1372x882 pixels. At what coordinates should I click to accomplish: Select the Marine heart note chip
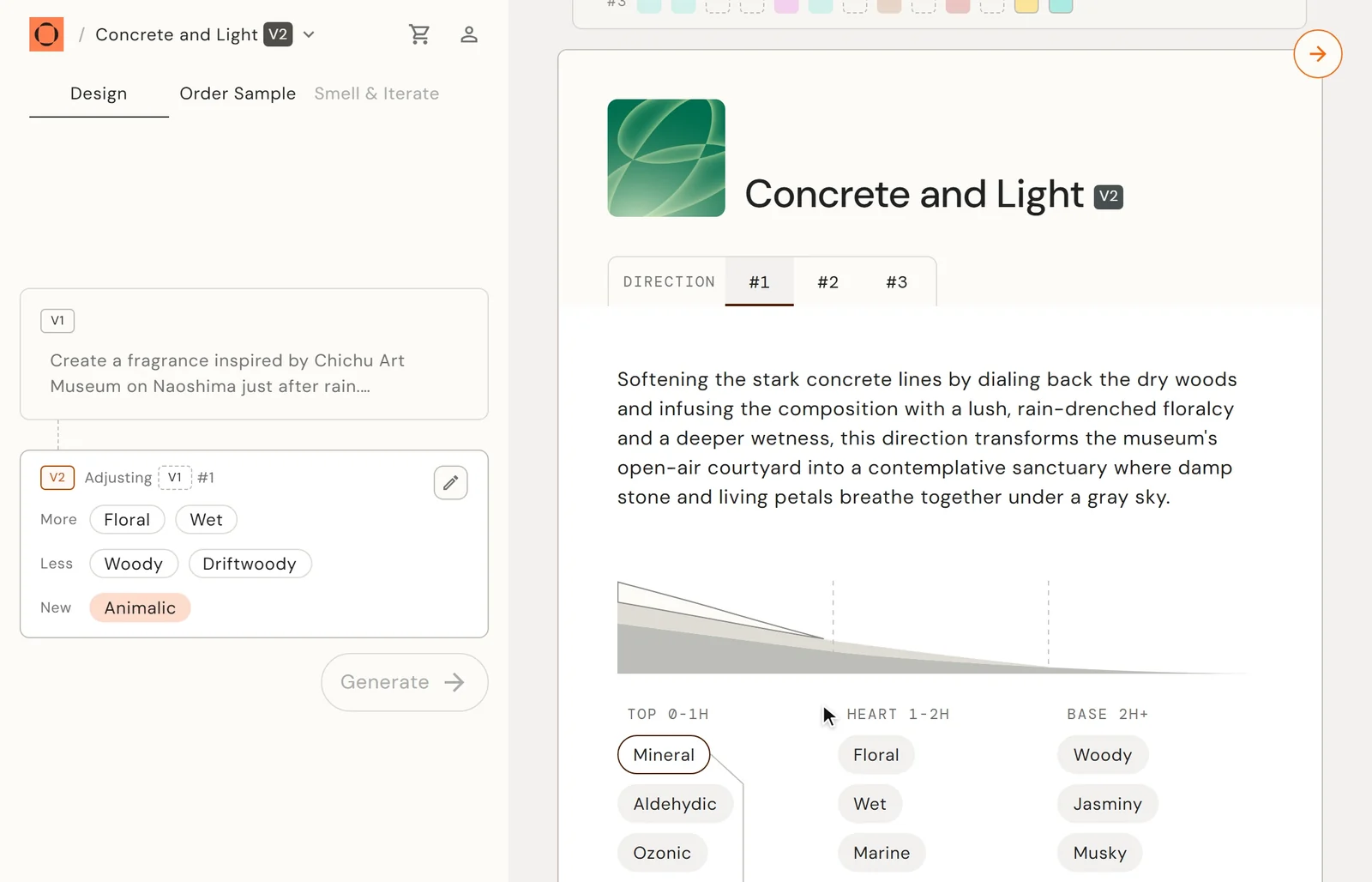882,853
